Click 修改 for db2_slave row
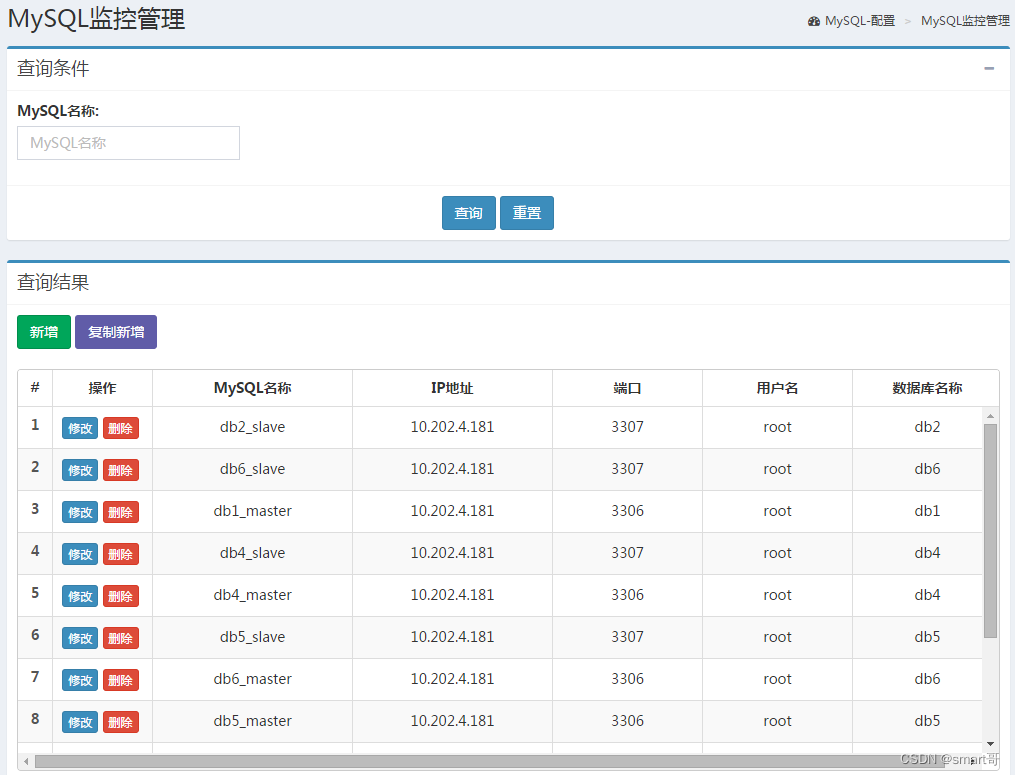 [x=80, y=428]
